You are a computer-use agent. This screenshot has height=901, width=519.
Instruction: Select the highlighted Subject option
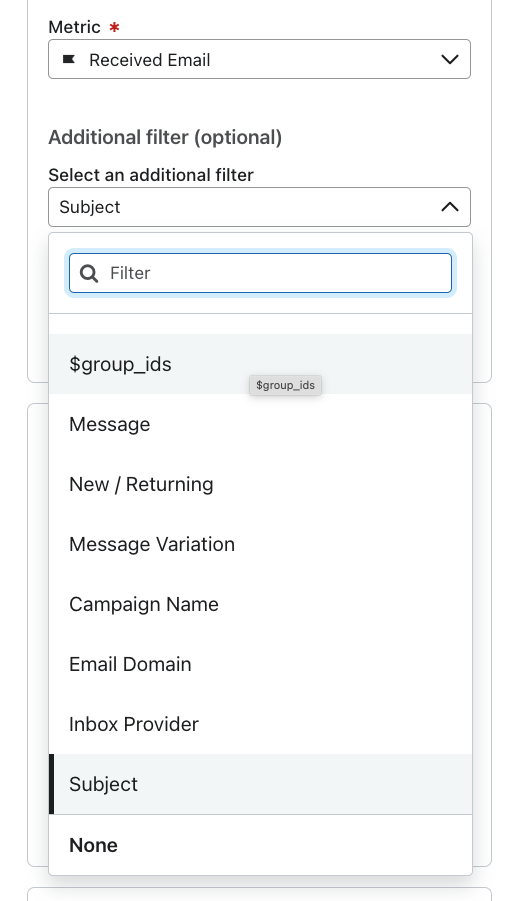260,784
